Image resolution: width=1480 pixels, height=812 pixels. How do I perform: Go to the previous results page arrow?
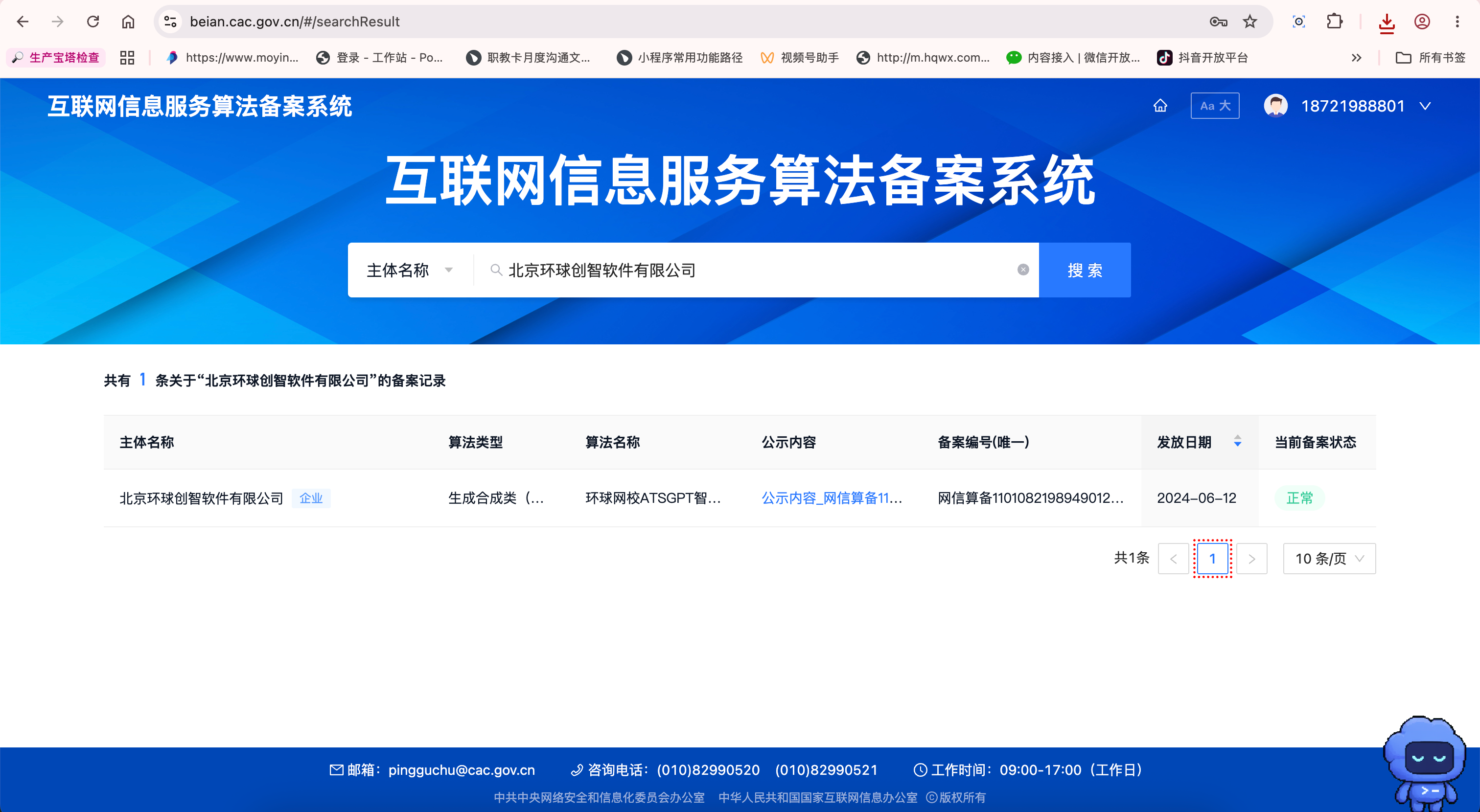tap(1173, 559)
